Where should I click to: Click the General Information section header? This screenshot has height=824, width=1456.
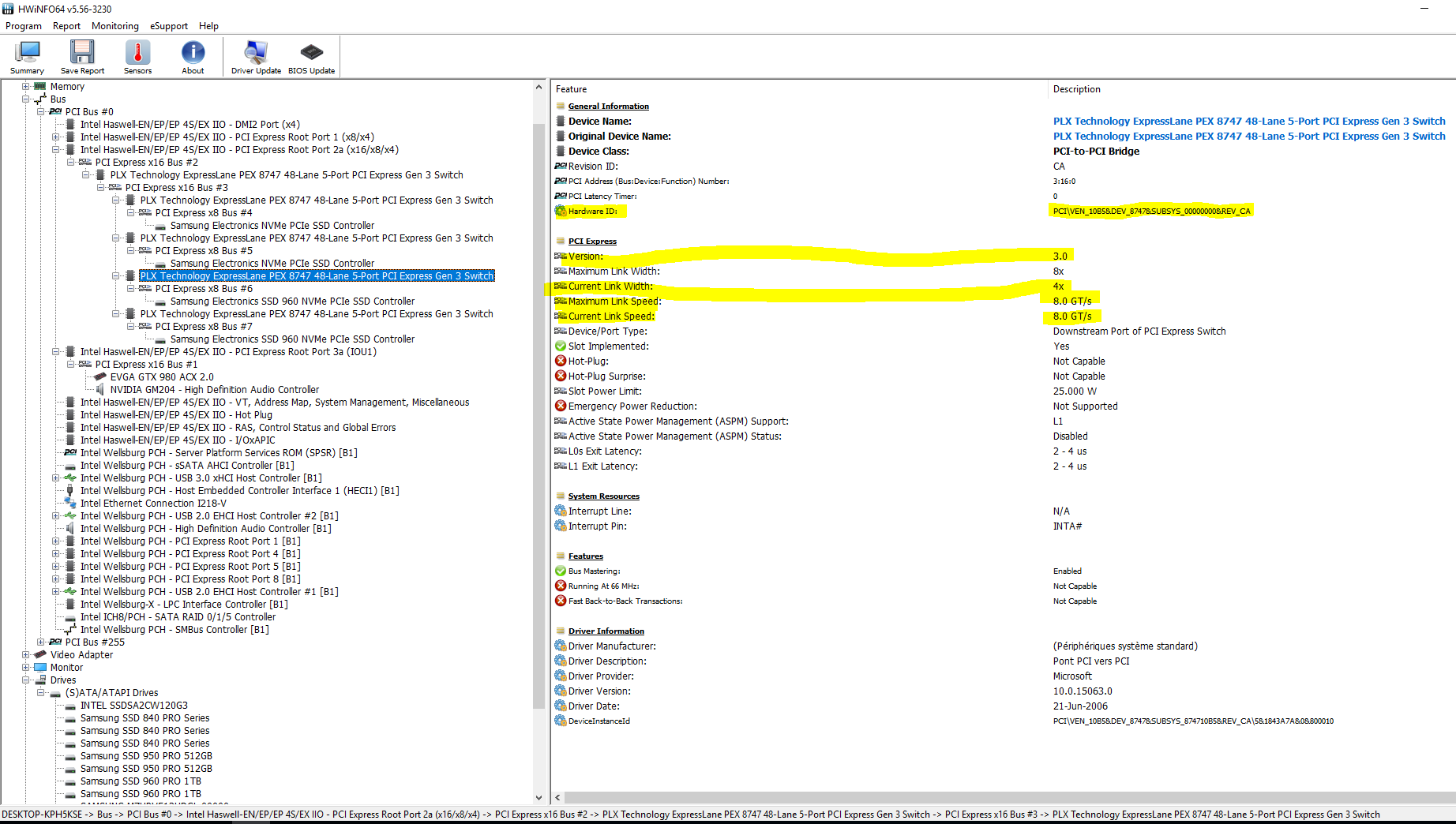[608, 107]
